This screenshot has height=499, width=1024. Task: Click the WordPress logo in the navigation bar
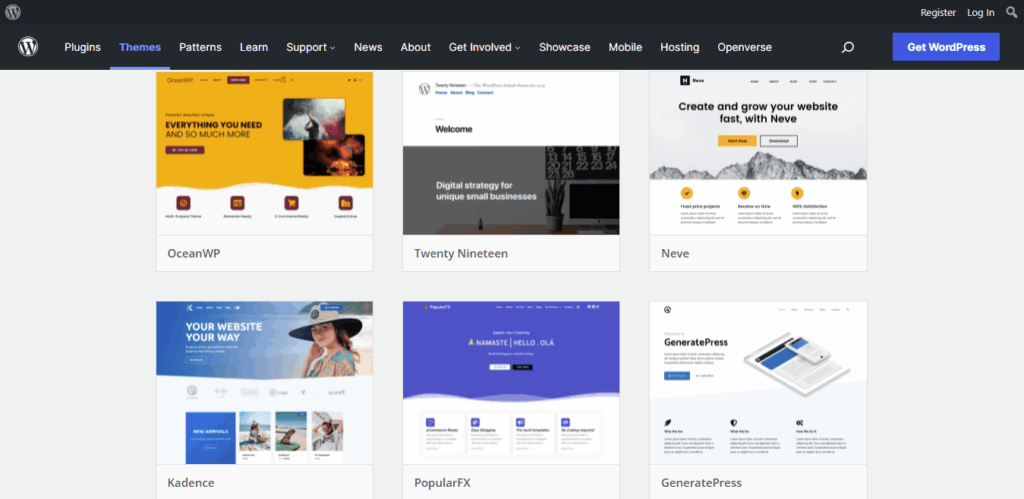pyautogui.click(x=28, y=47)
